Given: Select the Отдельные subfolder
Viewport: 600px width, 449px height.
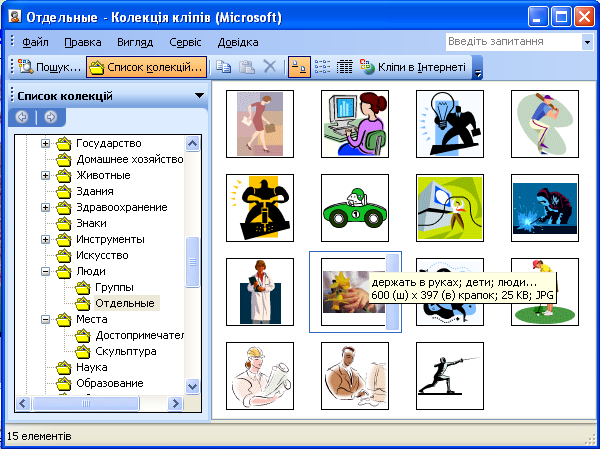Looking at the screenshot, I should 117,303.
